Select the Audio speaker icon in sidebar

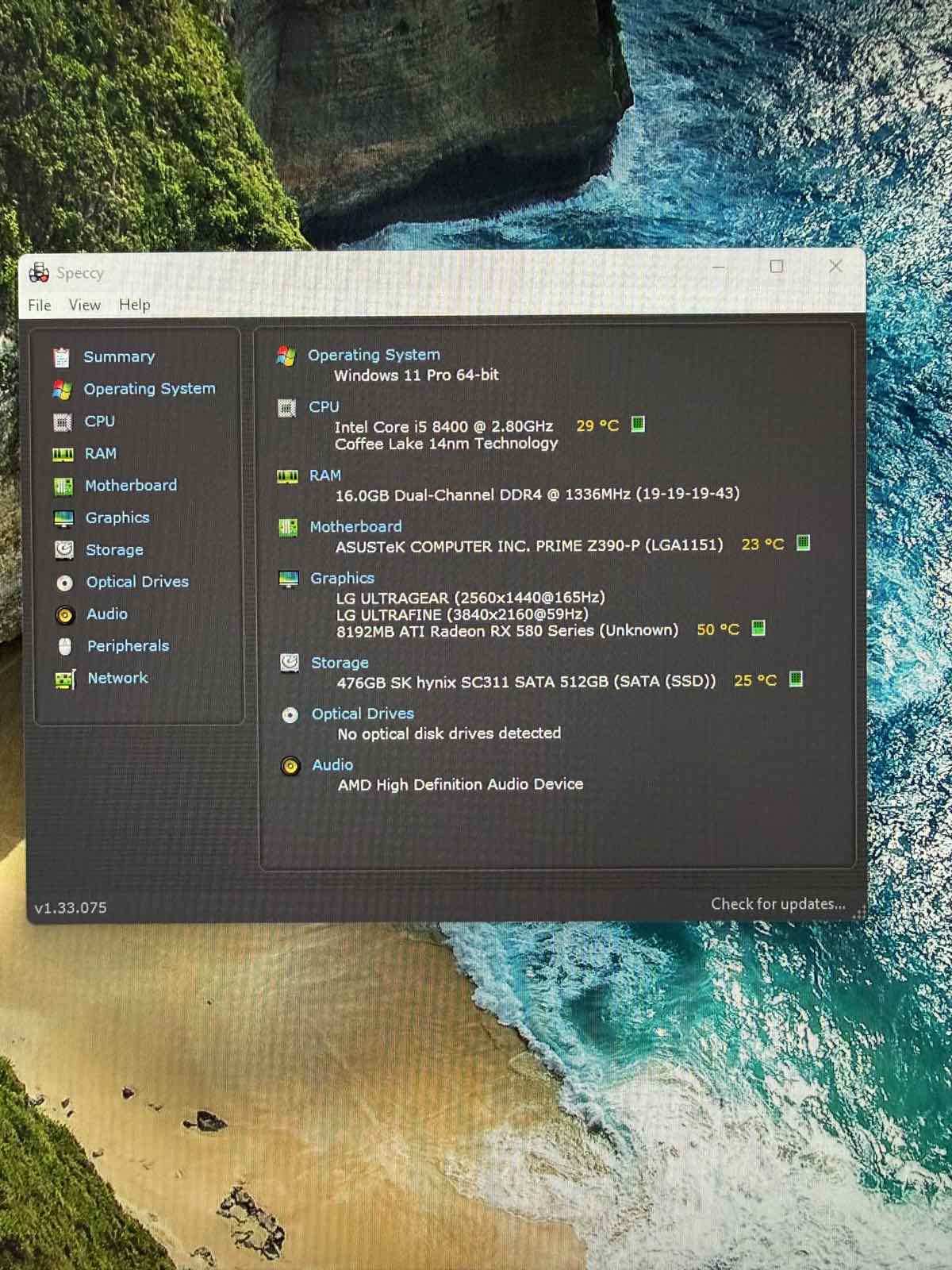[65, 615]
